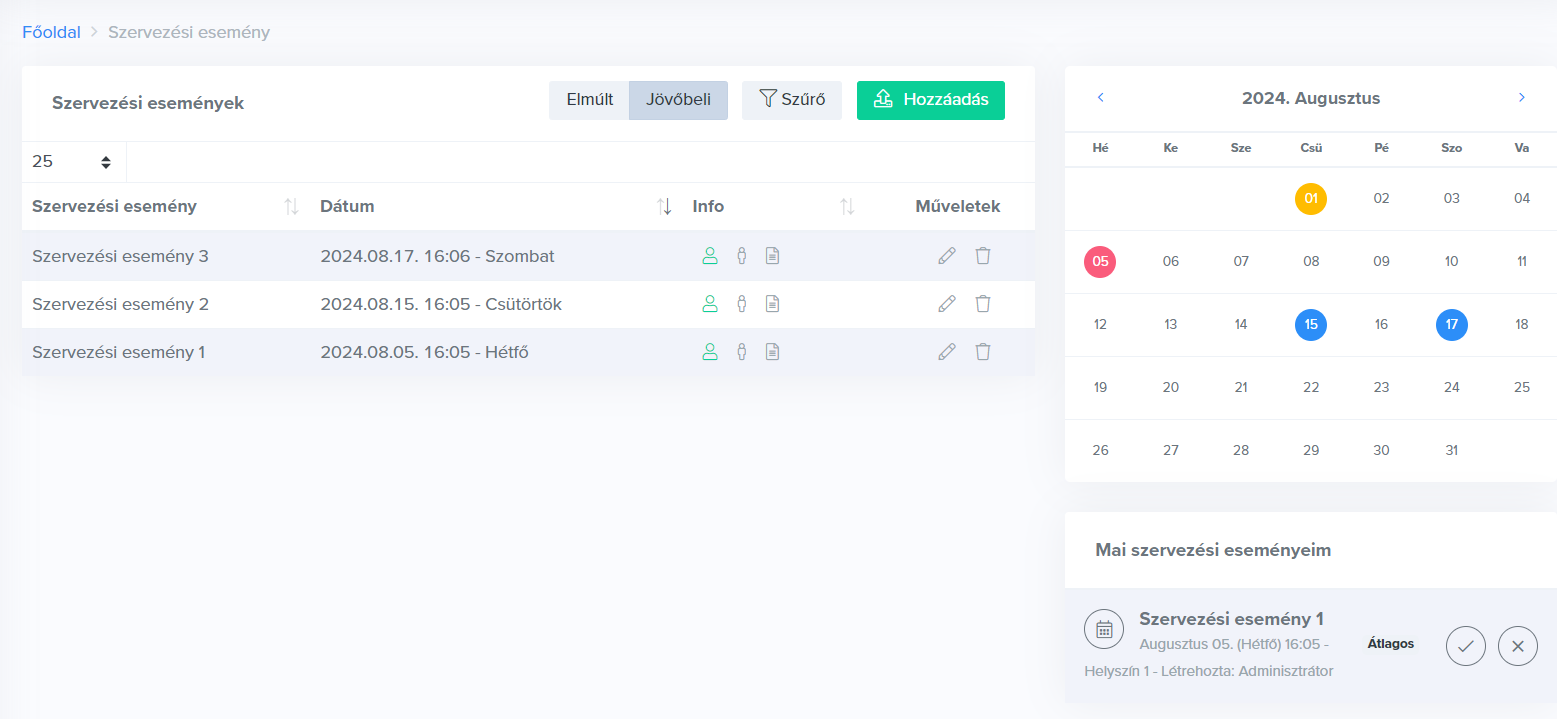Open the Szűrő filter

tap(792, 100)
